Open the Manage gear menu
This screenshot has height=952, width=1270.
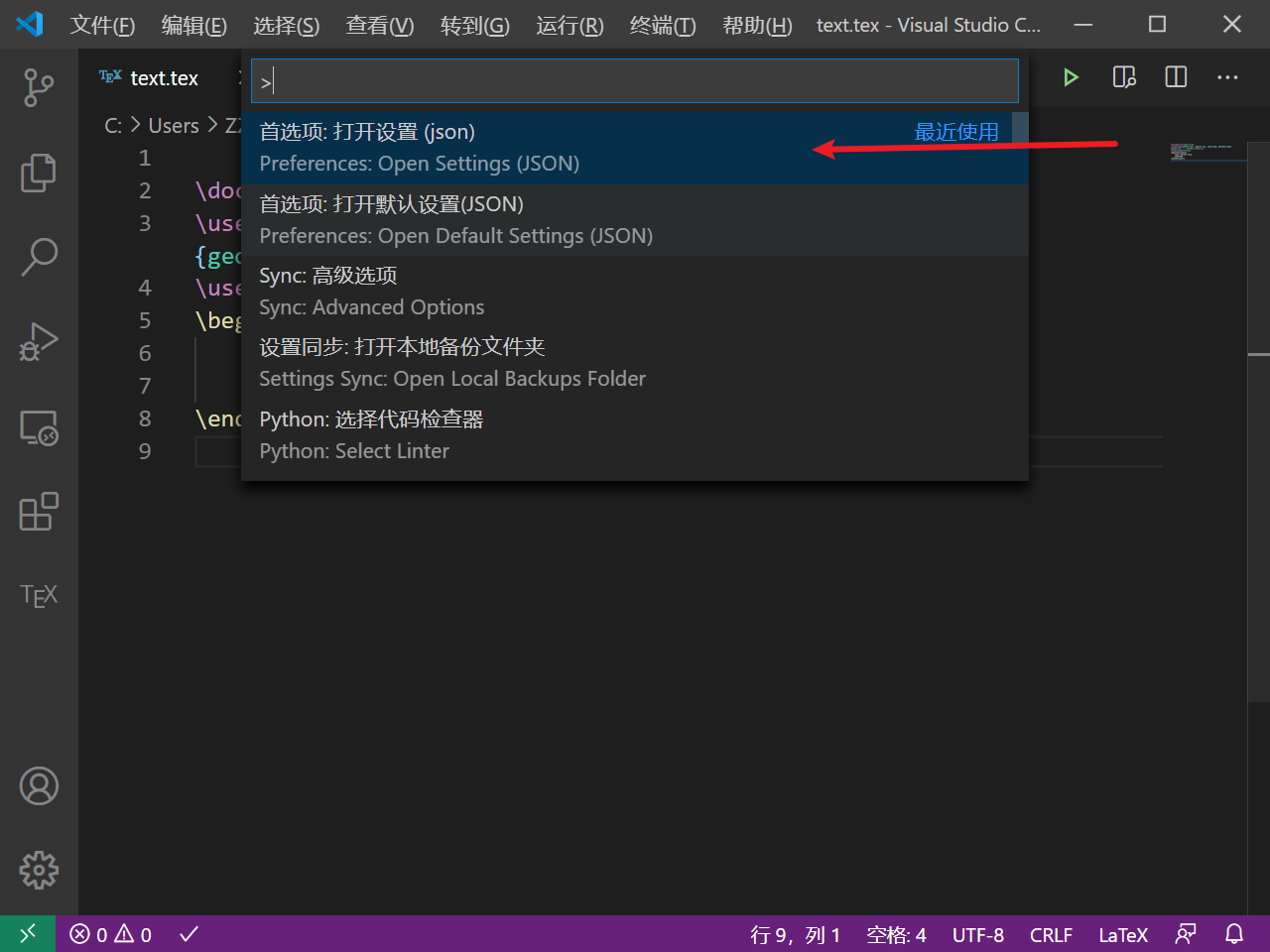pyautogui.click(x=39, y=870)
